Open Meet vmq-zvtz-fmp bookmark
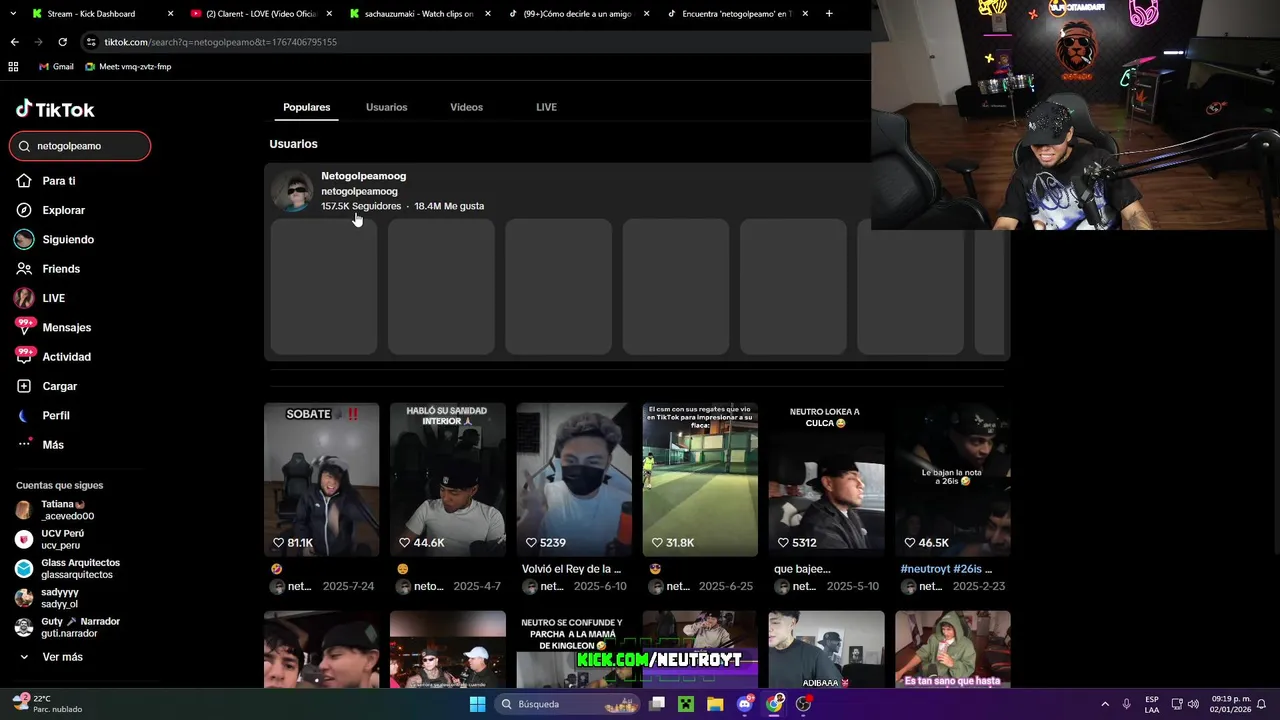Image resolution: width=1280 pixels, height=720 pixels. click(128, 67)
